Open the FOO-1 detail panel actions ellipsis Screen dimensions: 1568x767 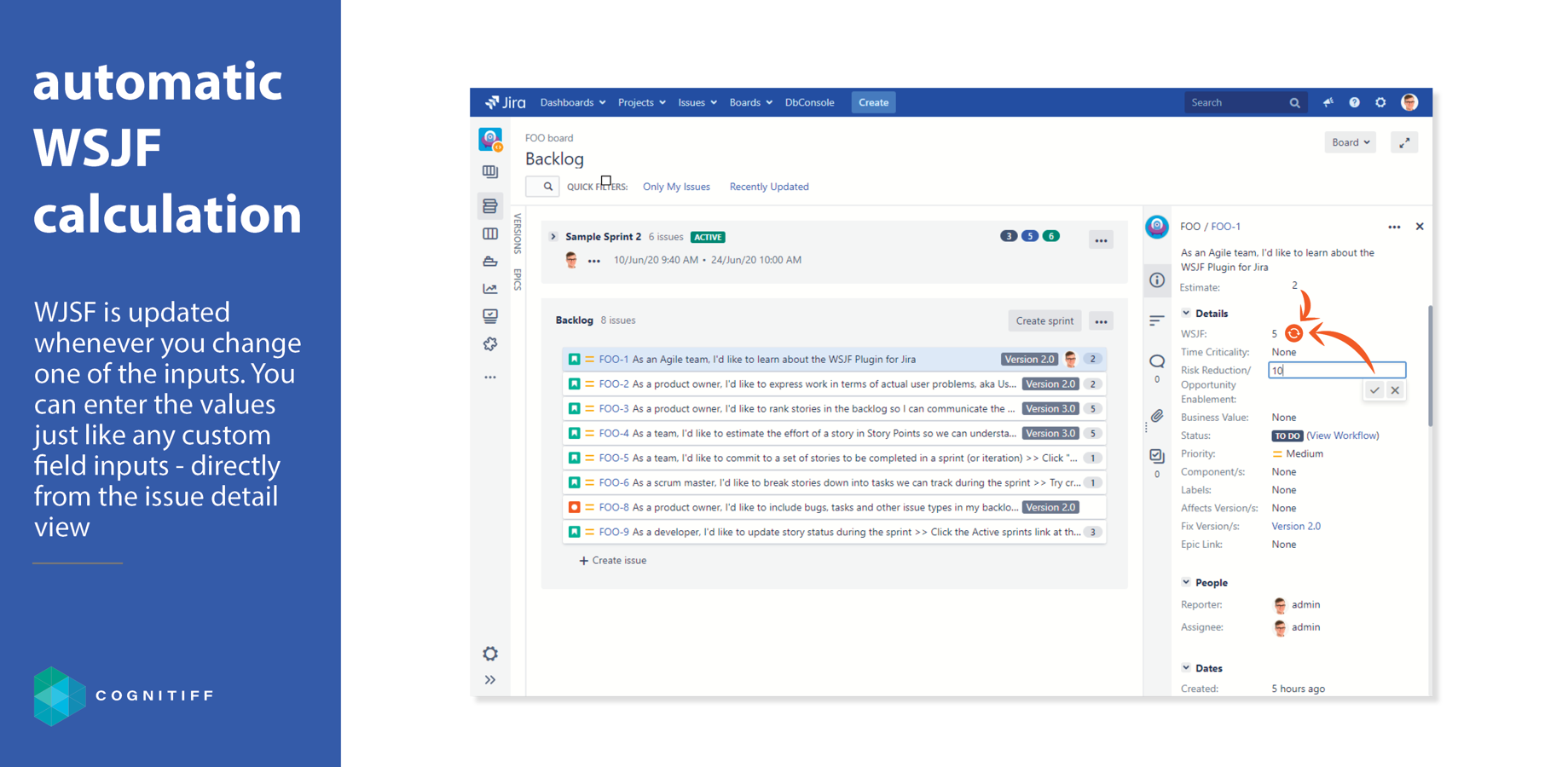click(1394, 227)
